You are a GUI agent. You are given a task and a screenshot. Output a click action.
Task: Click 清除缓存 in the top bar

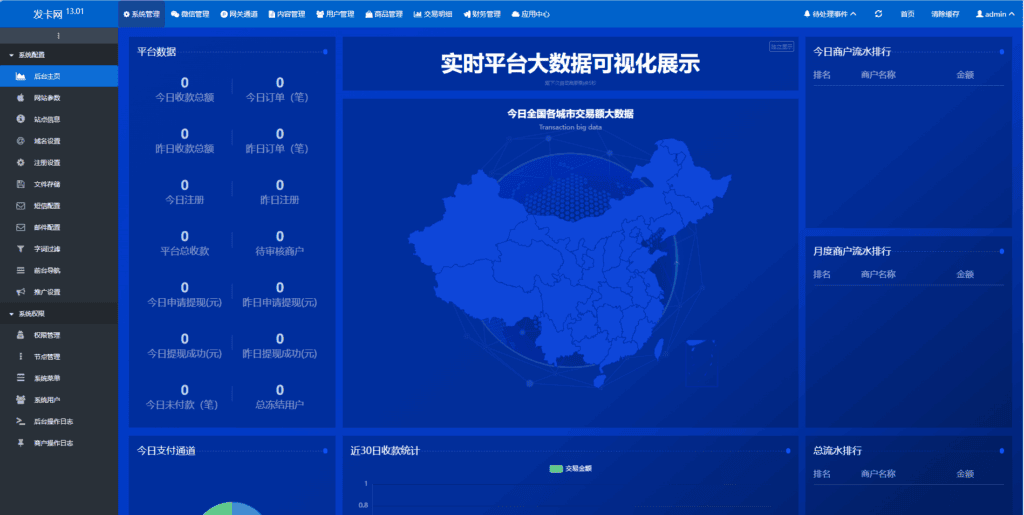pyautogui.click(x=945, y=14)
